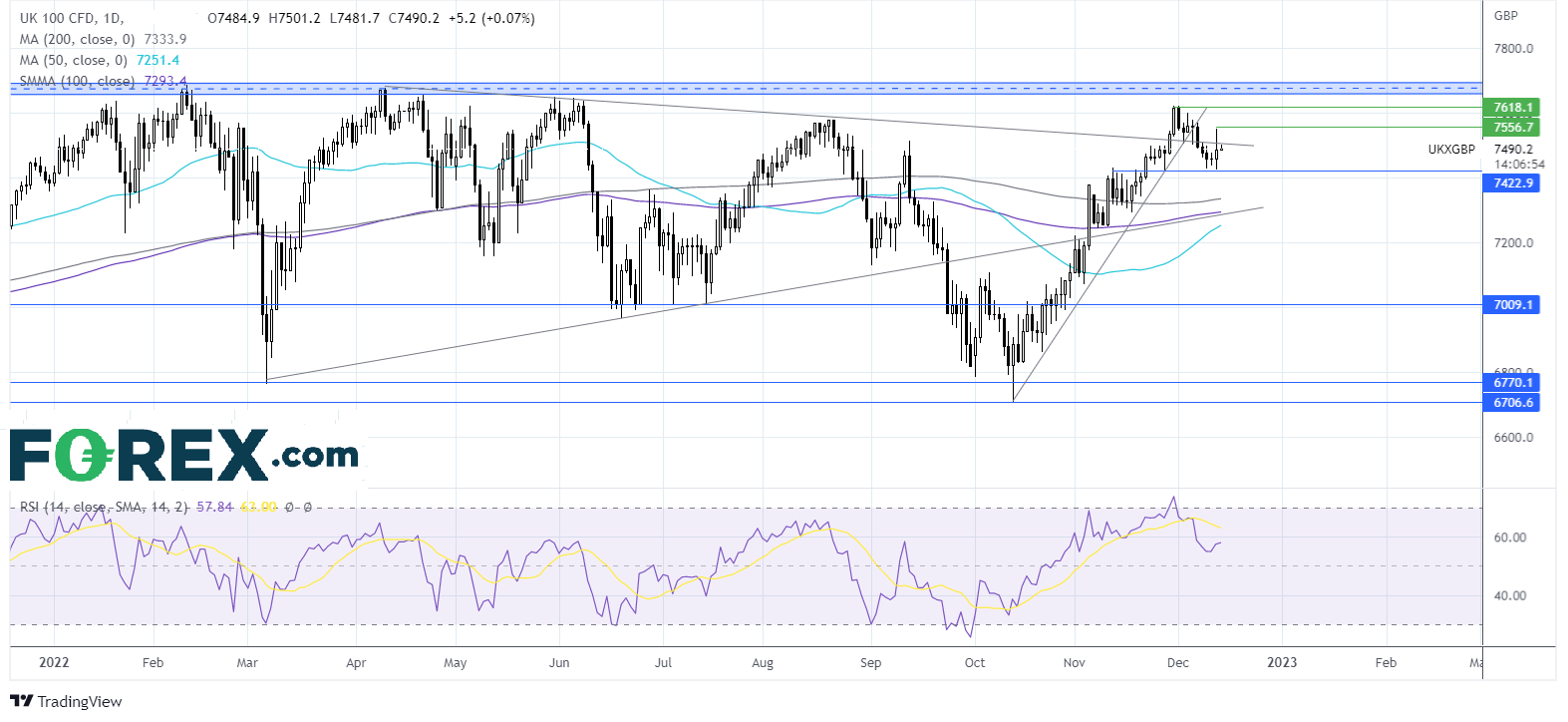Click the Mar label on time axis
The width and height of the screenshot is (1568, 722).
tap(247, 662)
